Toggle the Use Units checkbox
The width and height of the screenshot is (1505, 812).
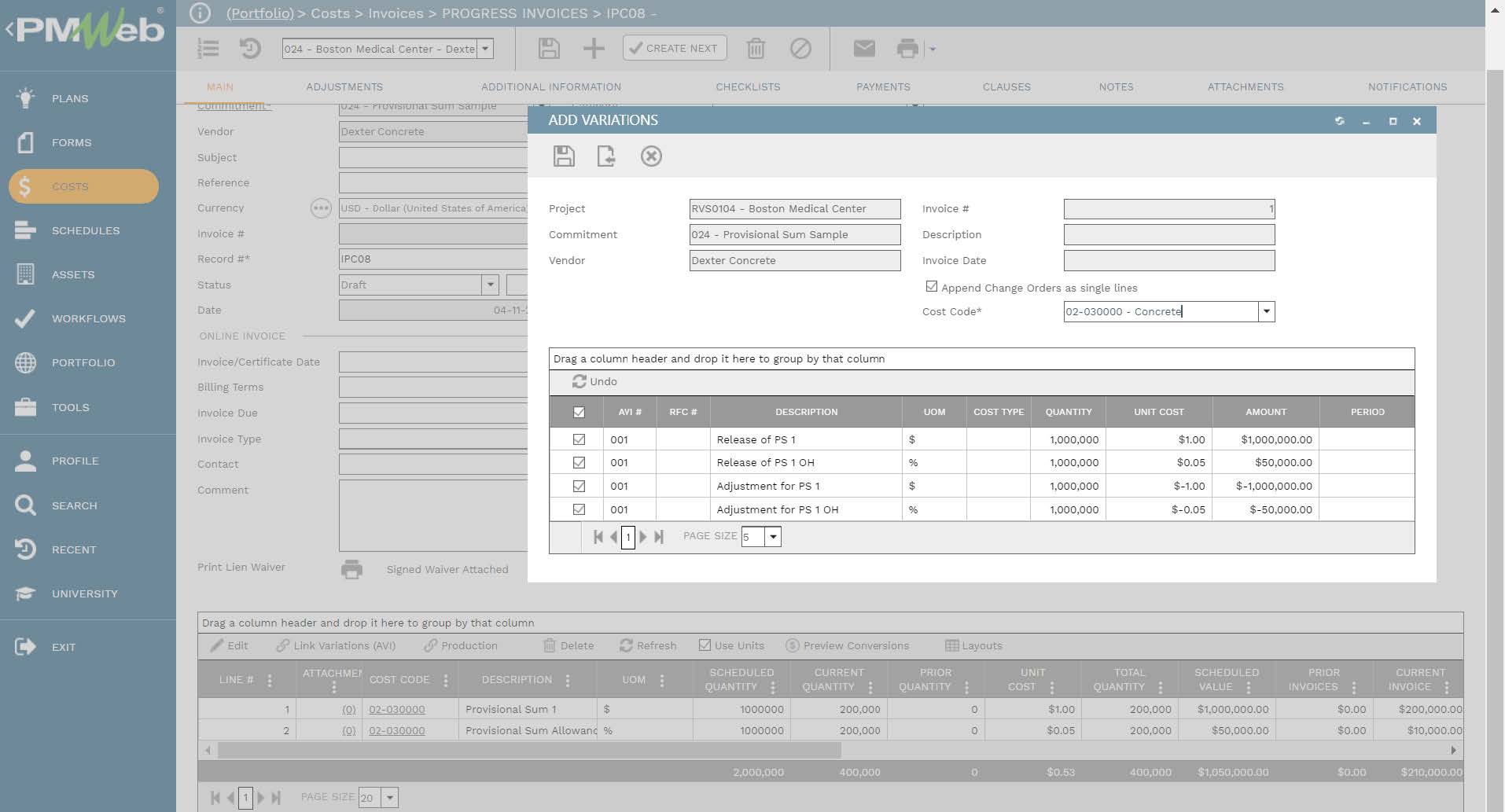click(705, 645)
